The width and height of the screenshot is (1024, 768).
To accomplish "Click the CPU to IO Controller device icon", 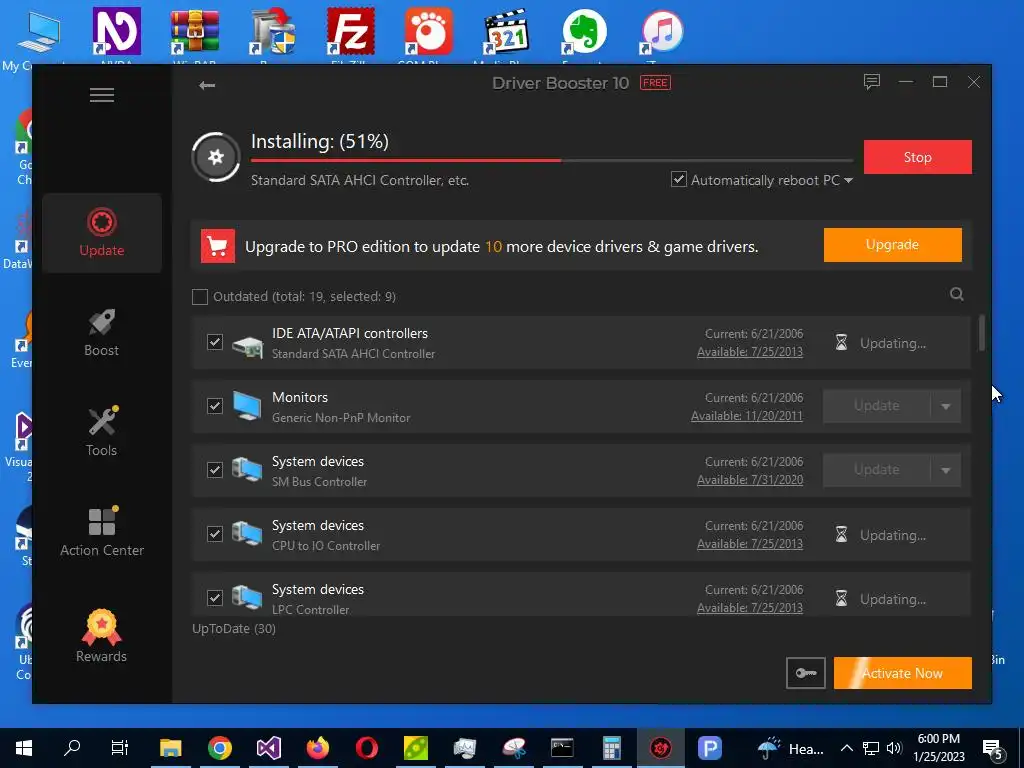I will click(x=248, y=534).
